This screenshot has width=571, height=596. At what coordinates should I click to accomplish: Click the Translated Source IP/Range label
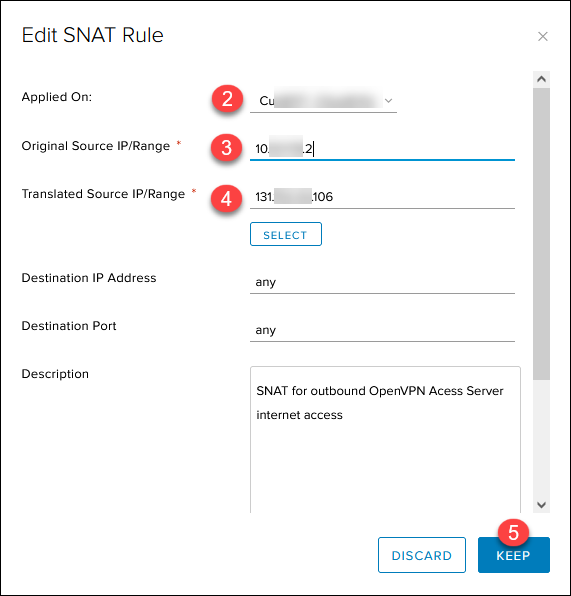tap(103, 194)
